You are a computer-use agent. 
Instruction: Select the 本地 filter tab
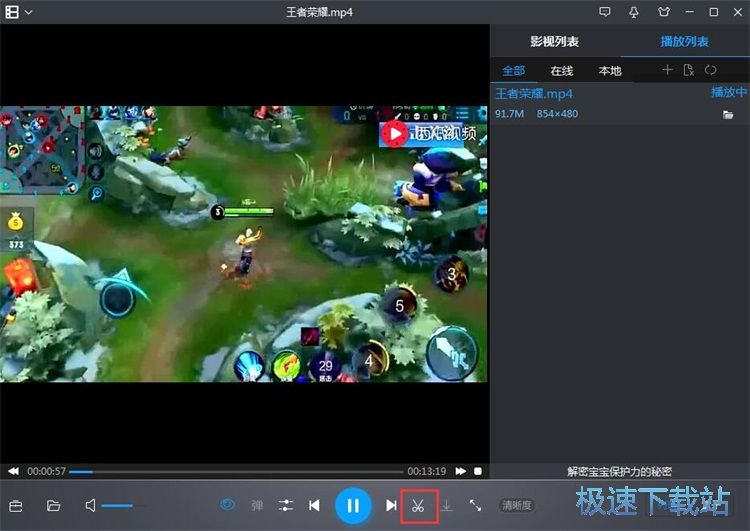point(610,71)
